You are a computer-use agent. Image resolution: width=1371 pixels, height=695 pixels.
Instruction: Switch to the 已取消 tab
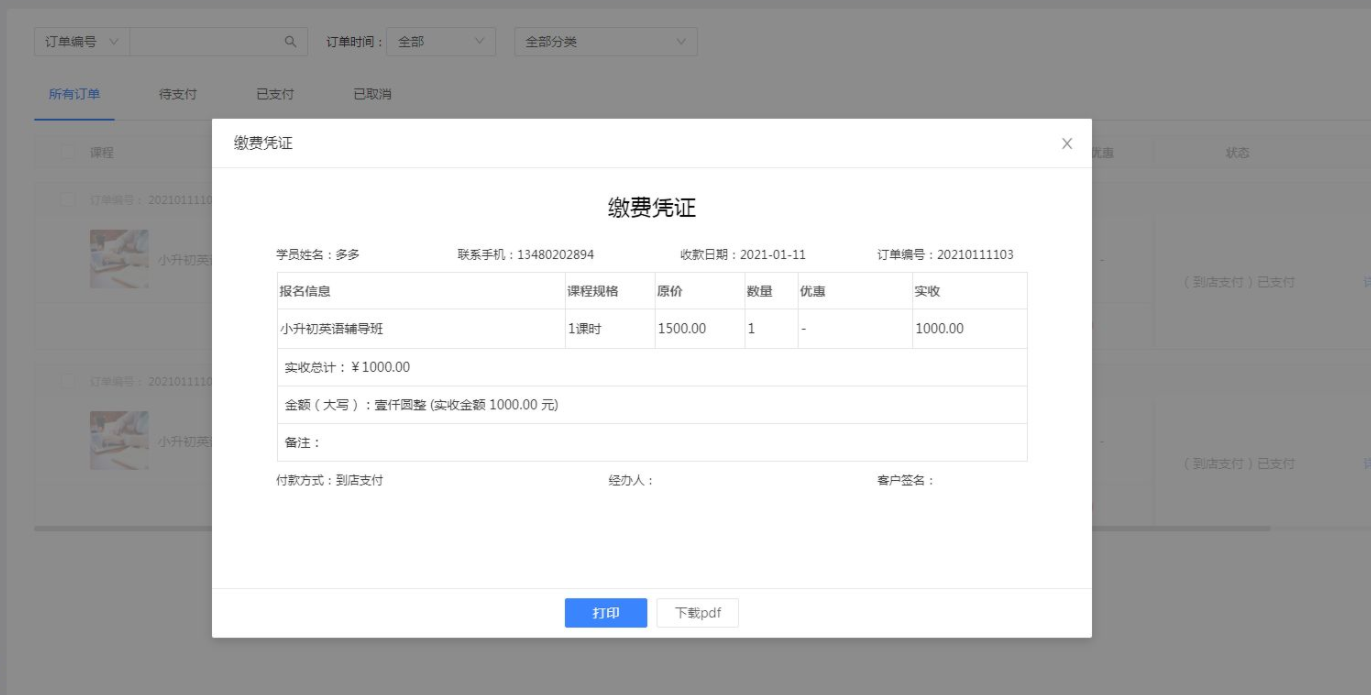(372, 94)
